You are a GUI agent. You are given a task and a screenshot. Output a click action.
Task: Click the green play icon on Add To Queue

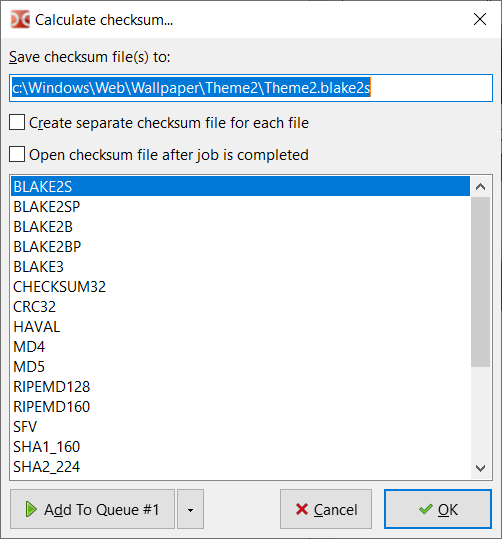(x=31, y=509)
